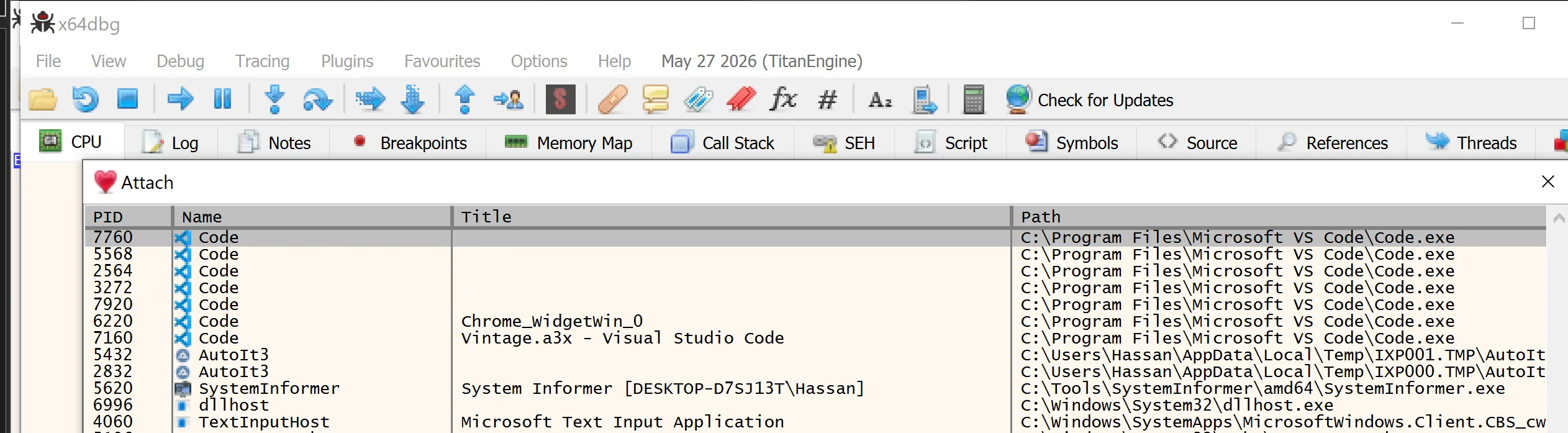The height and width of the screenshot is (433, 1568).
Task: Open the Options menu
Action: tap(539, 61)
